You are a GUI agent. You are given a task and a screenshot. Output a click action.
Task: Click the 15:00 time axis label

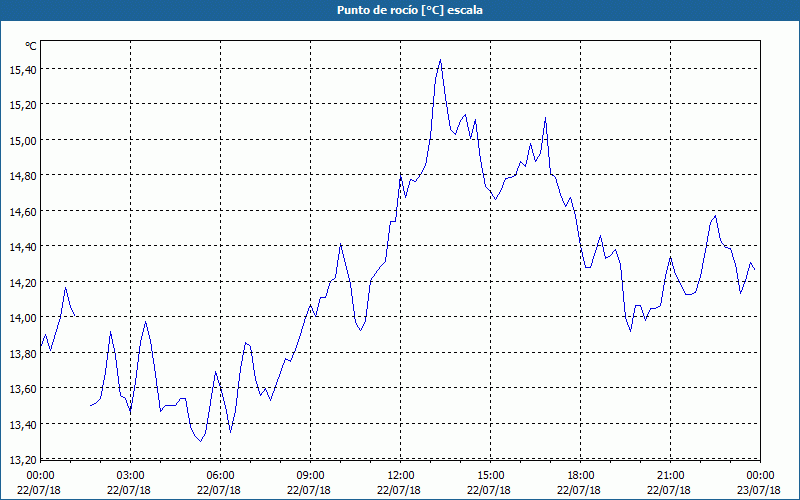coord(490,476)
